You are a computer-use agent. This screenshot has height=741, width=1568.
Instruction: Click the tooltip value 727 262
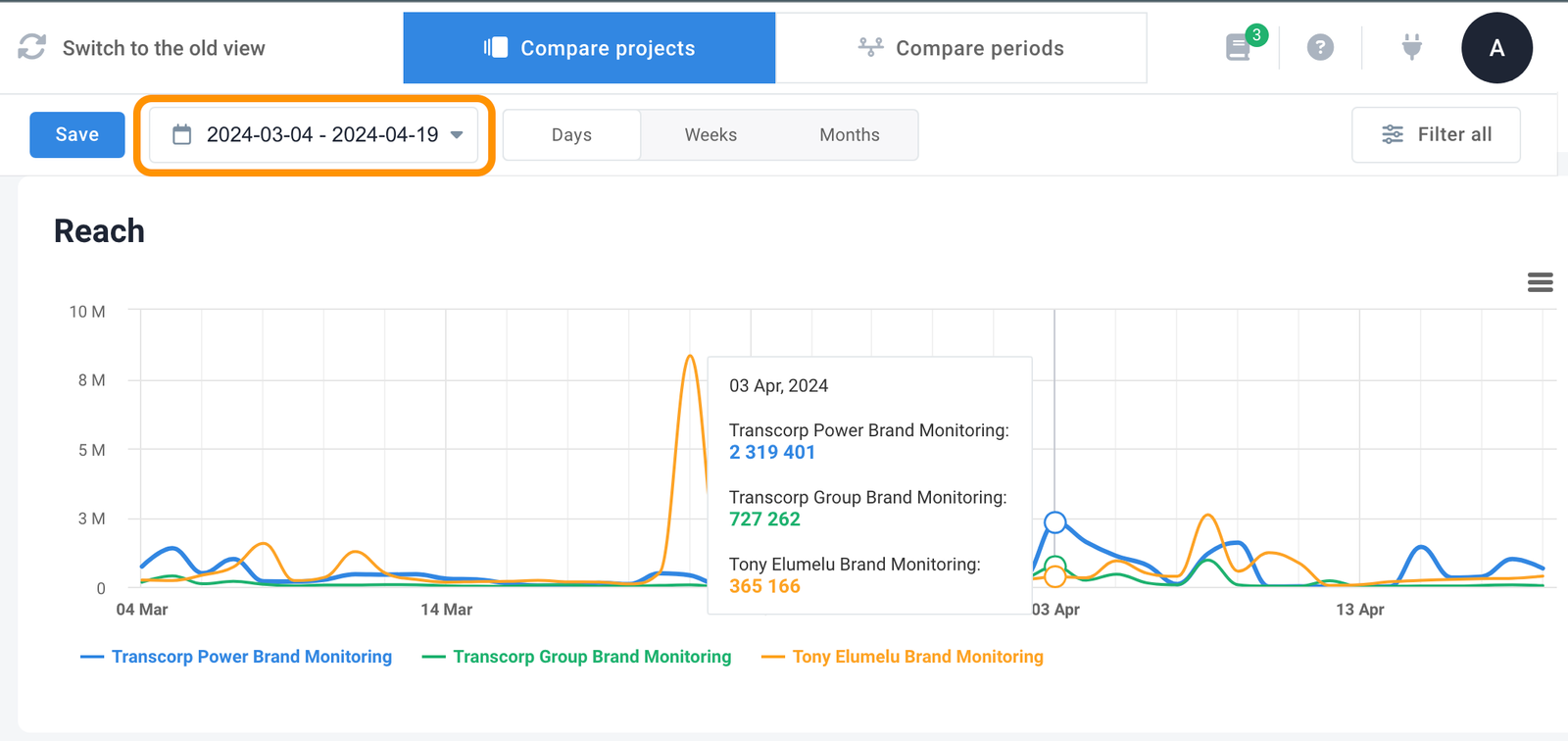pos(764,519)
